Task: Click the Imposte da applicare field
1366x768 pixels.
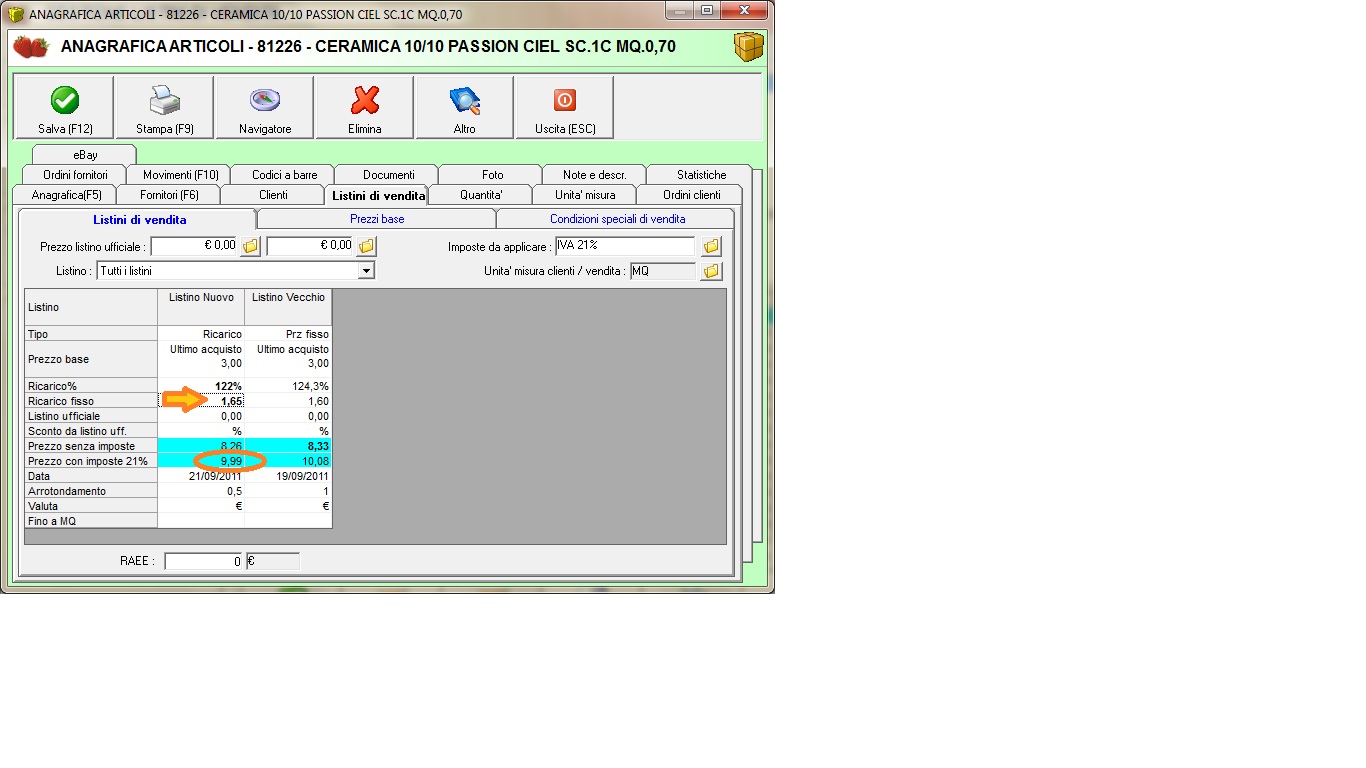Action: (625, 246)
